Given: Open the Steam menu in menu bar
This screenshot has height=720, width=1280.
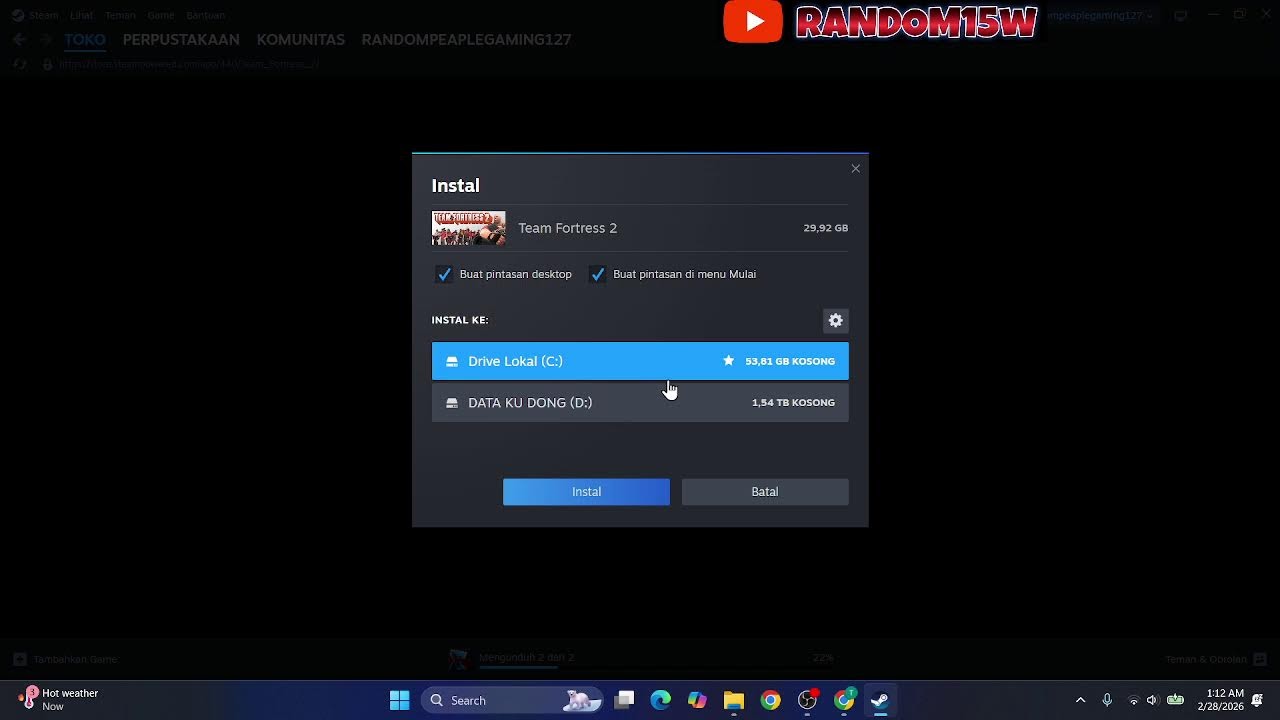Looking at the screenshot, I should 43,15.
